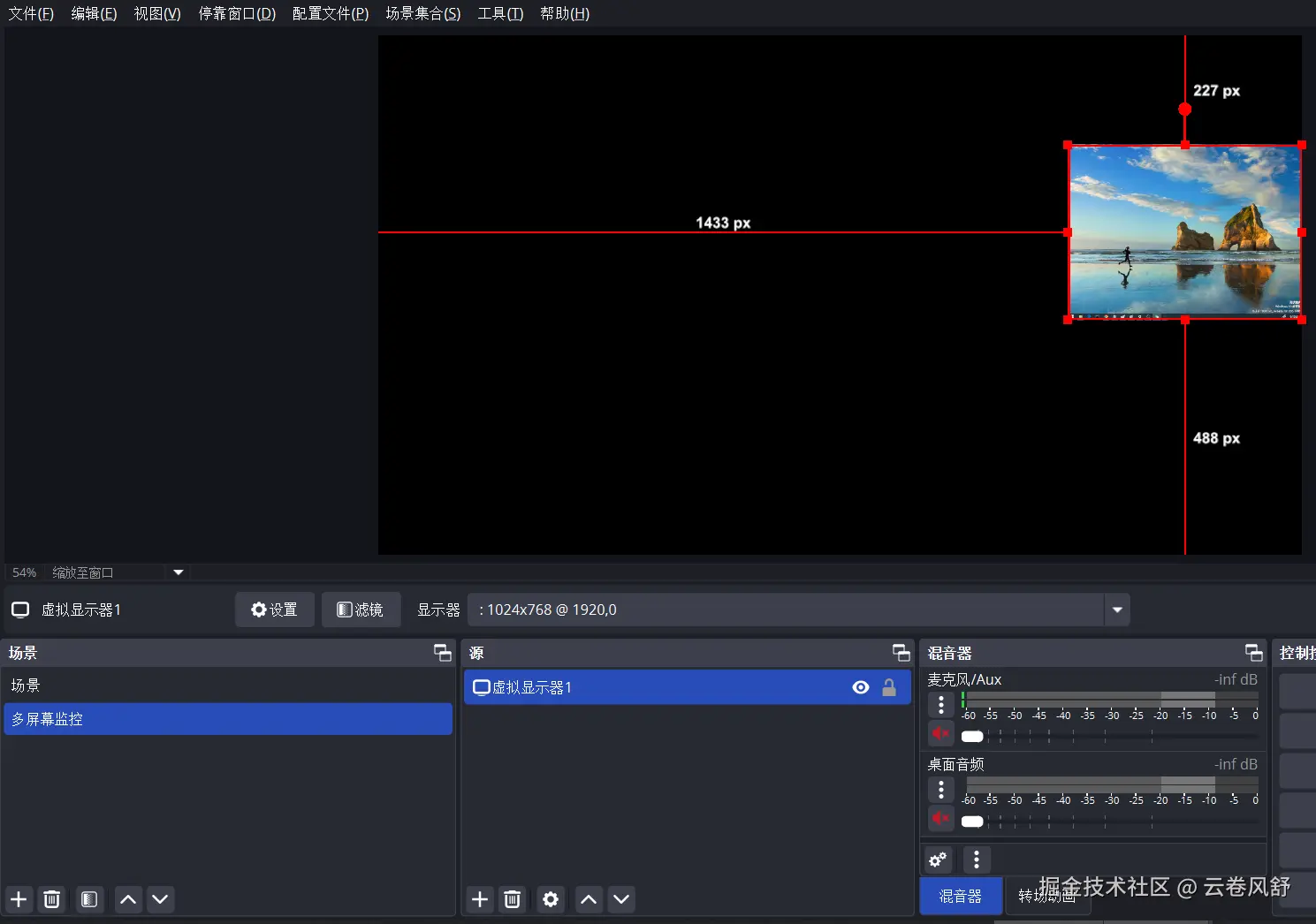This screenshot has height=924, width=1316.
Task: Click display icon beside 虚拟显示器1 in toolbar
Action: tap(20, 610)
